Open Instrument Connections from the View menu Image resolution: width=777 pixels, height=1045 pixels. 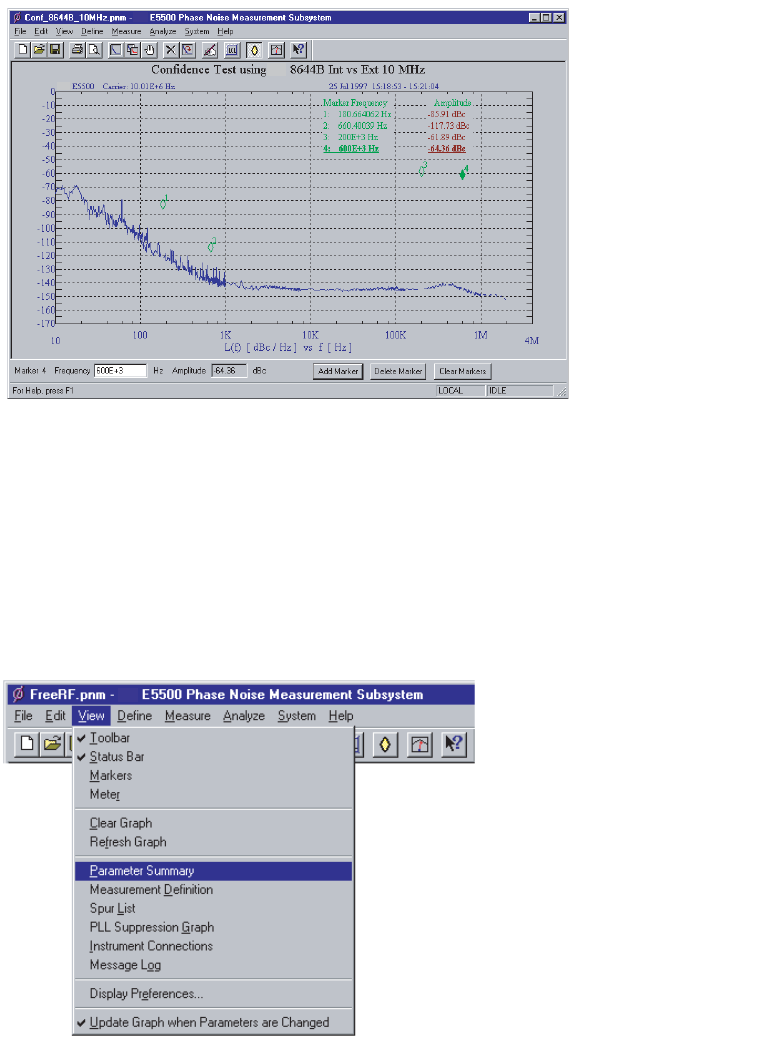click(x=213, y=946)
